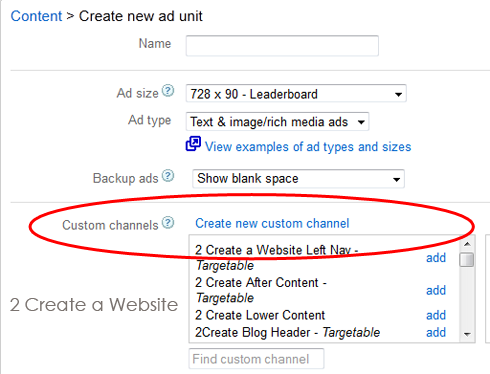The height and width of the screenshot is (374, 490).
Task: Open the Backup ads help icon
Action: pos(168,176)
